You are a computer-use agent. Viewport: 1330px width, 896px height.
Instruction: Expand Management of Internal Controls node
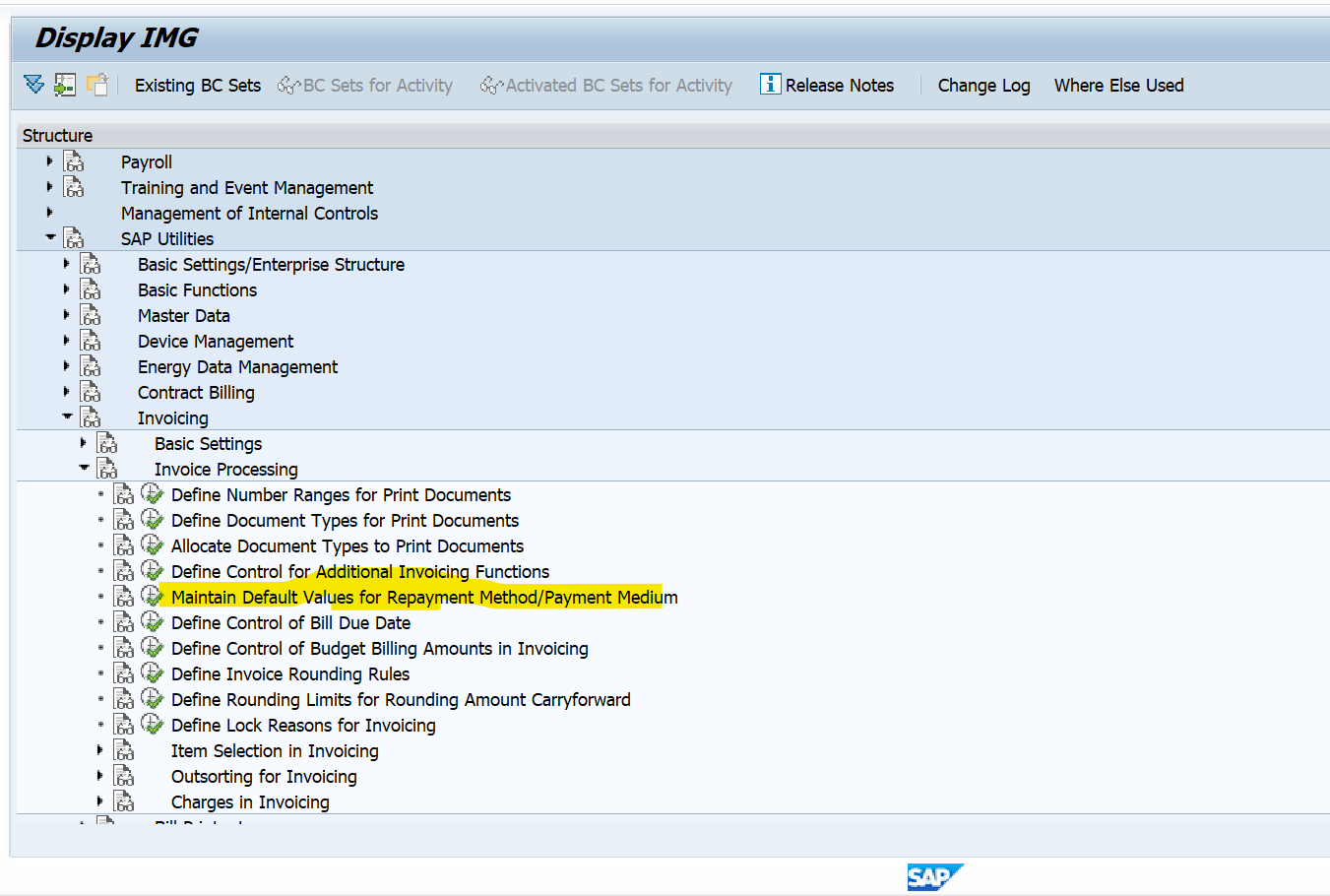[49, 212]
